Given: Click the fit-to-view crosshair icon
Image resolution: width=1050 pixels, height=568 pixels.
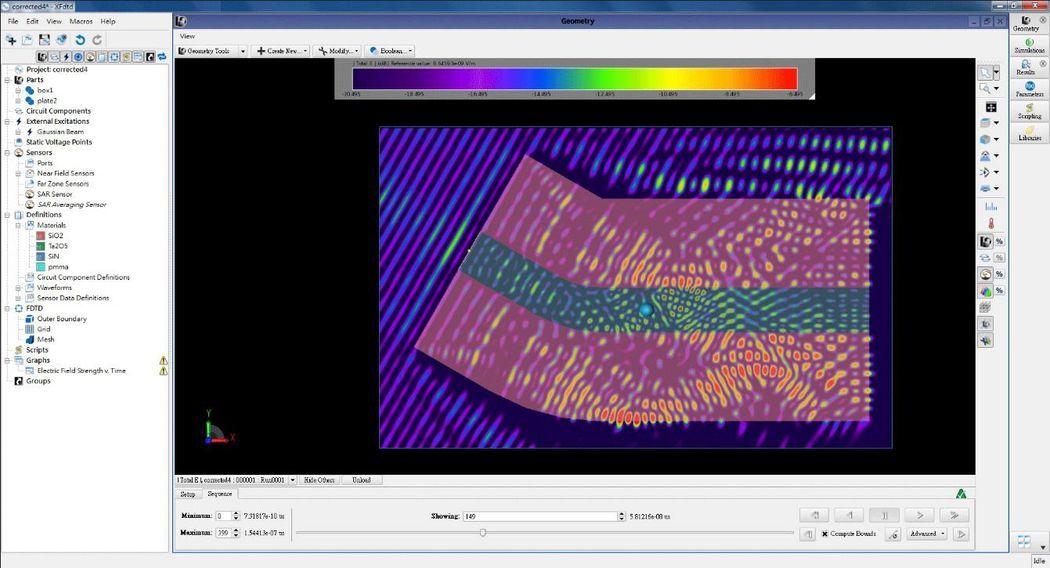Looking at the screenshot, I should point(991,107).
